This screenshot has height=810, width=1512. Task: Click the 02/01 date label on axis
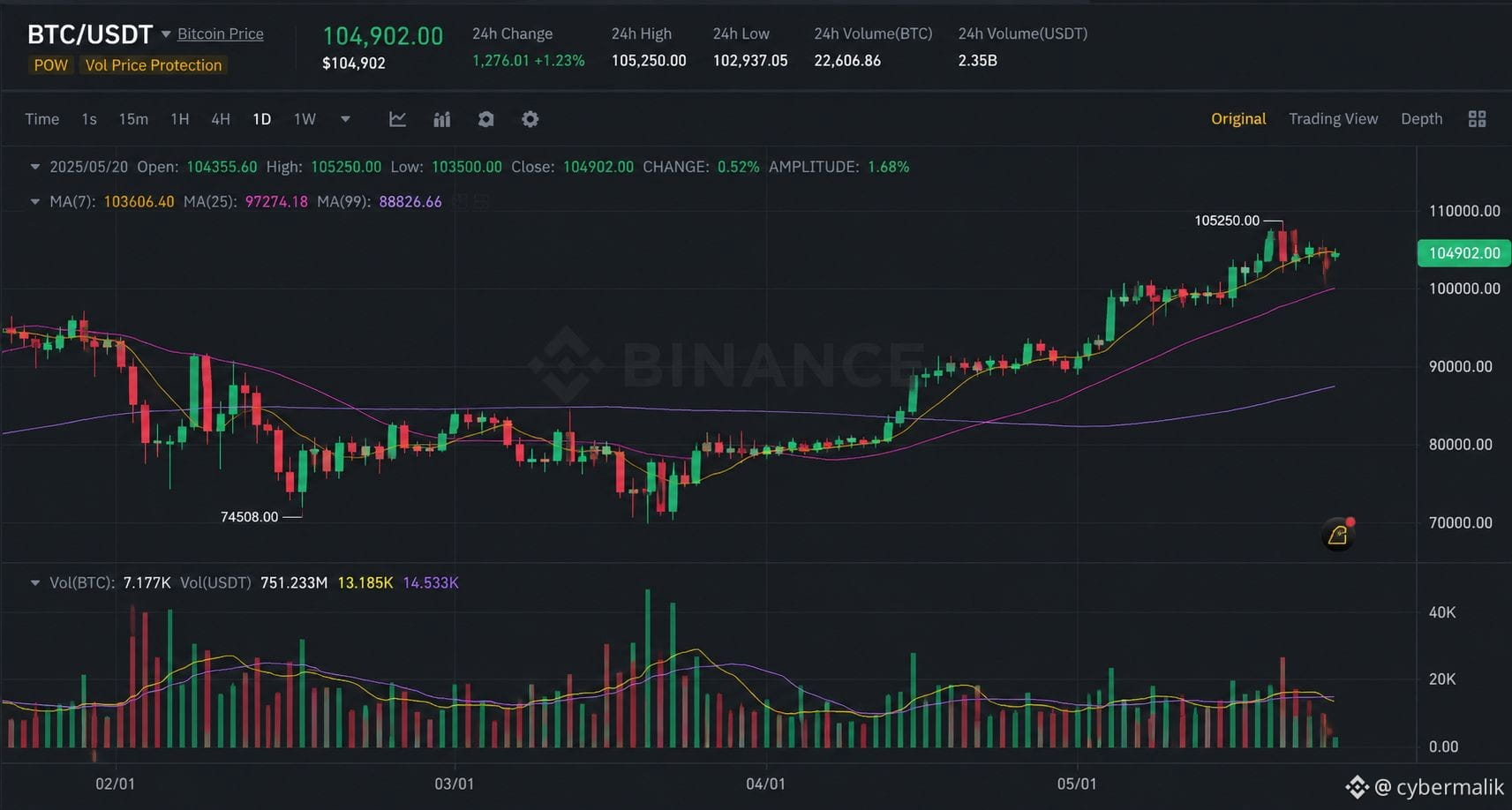click(x=116, y=784)
